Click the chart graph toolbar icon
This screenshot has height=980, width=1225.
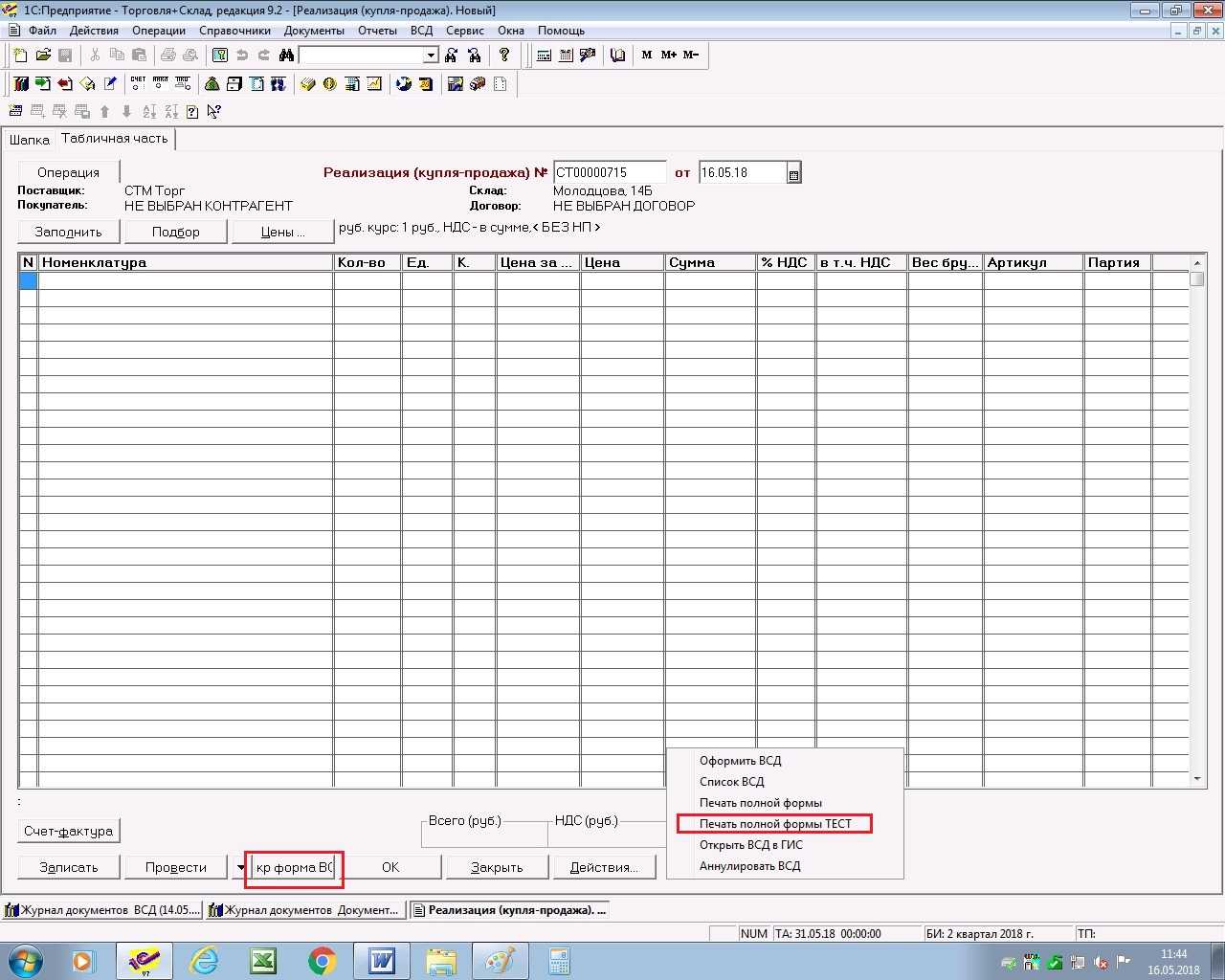pyautogui.click(x=374, y=84)
